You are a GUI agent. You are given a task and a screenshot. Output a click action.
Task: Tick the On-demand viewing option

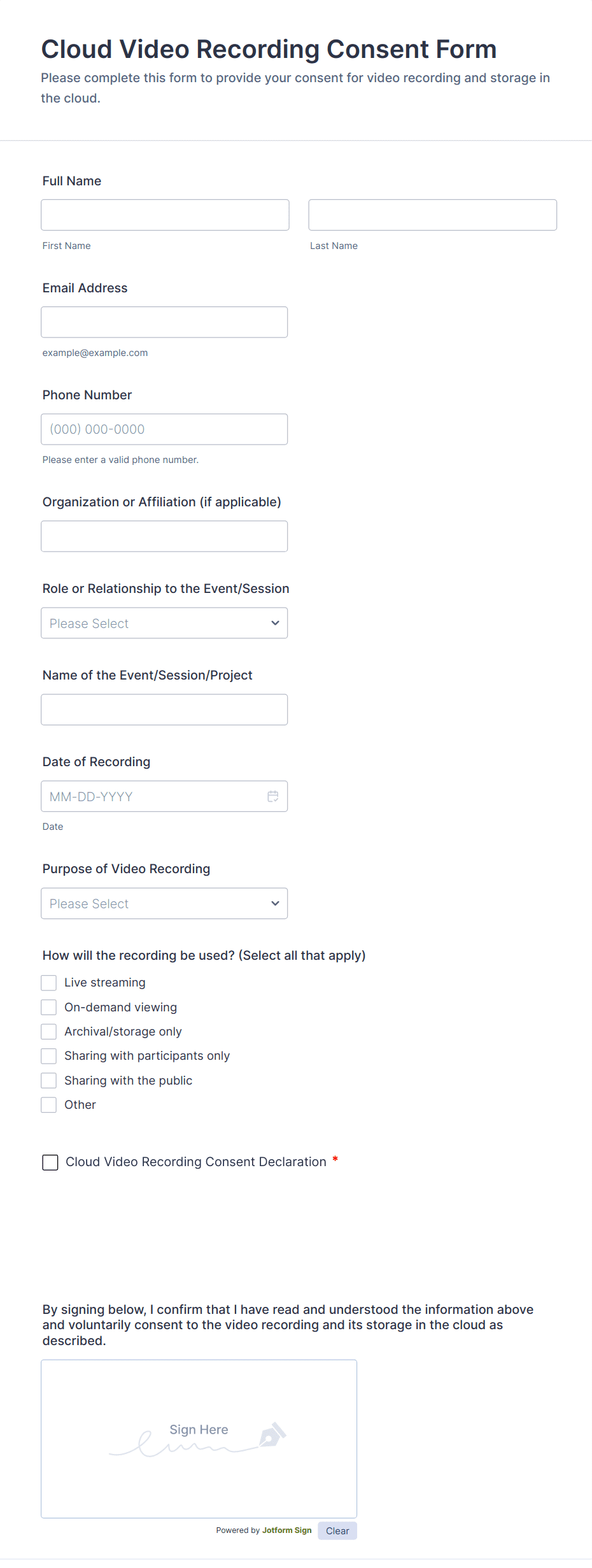click(x=49, y=1007)
